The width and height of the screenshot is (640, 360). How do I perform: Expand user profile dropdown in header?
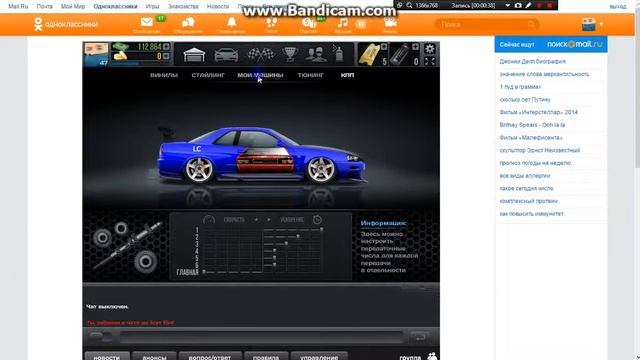click(x=601, y=24)
